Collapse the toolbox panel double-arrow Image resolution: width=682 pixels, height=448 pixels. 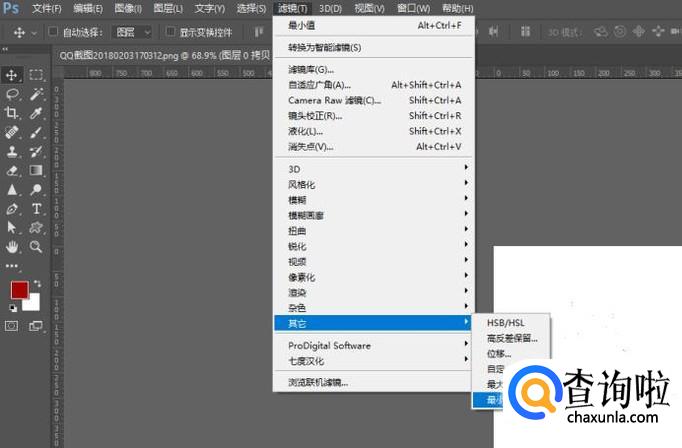pyautogui.click(x=5, y=50)
